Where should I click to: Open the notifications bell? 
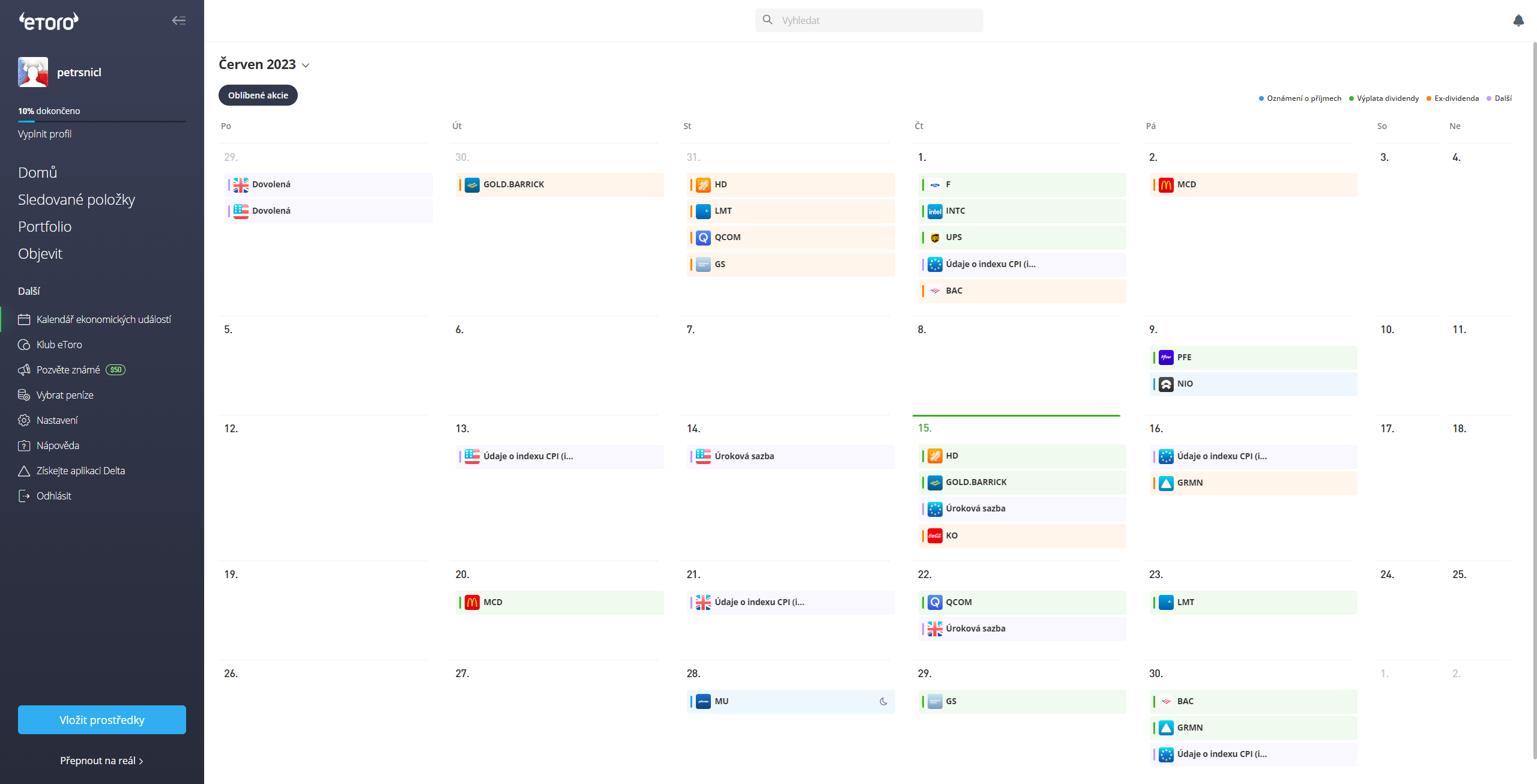1518,21
